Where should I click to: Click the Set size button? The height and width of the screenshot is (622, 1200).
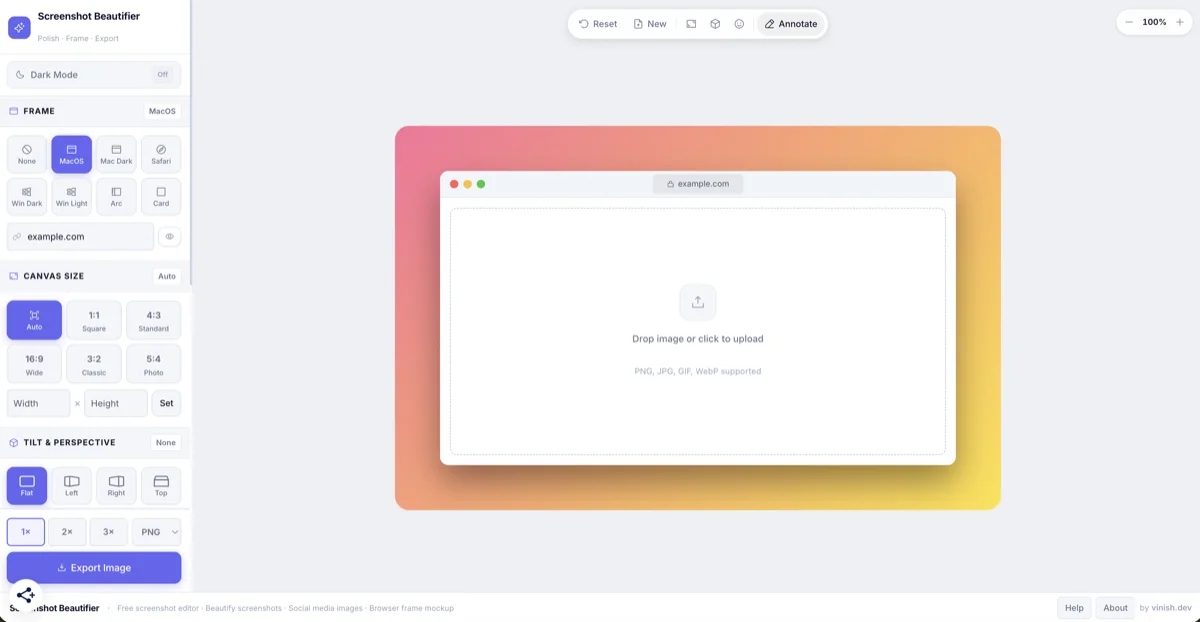[x=166, y=404]
